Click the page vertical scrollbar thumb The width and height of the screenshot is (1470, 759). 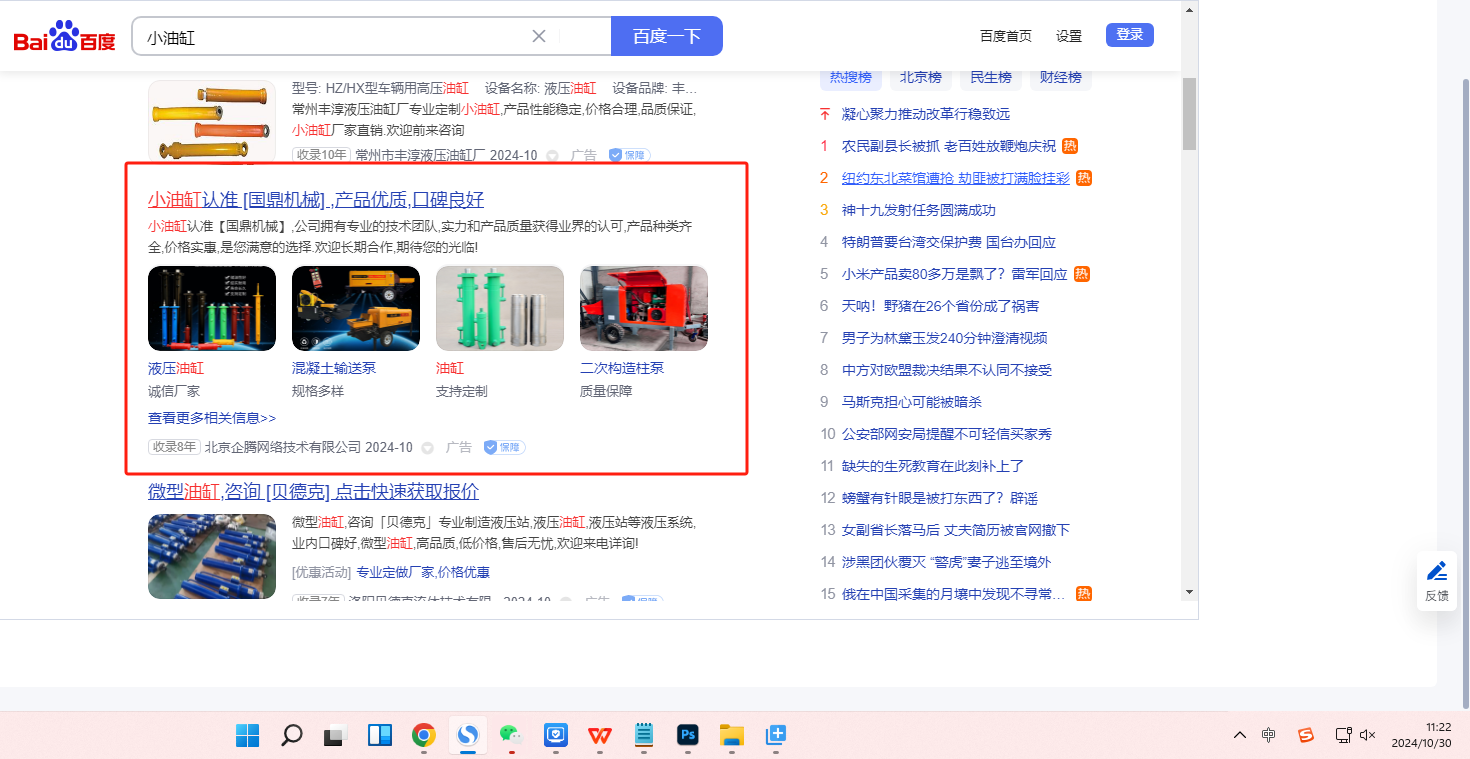(1189, 114)
